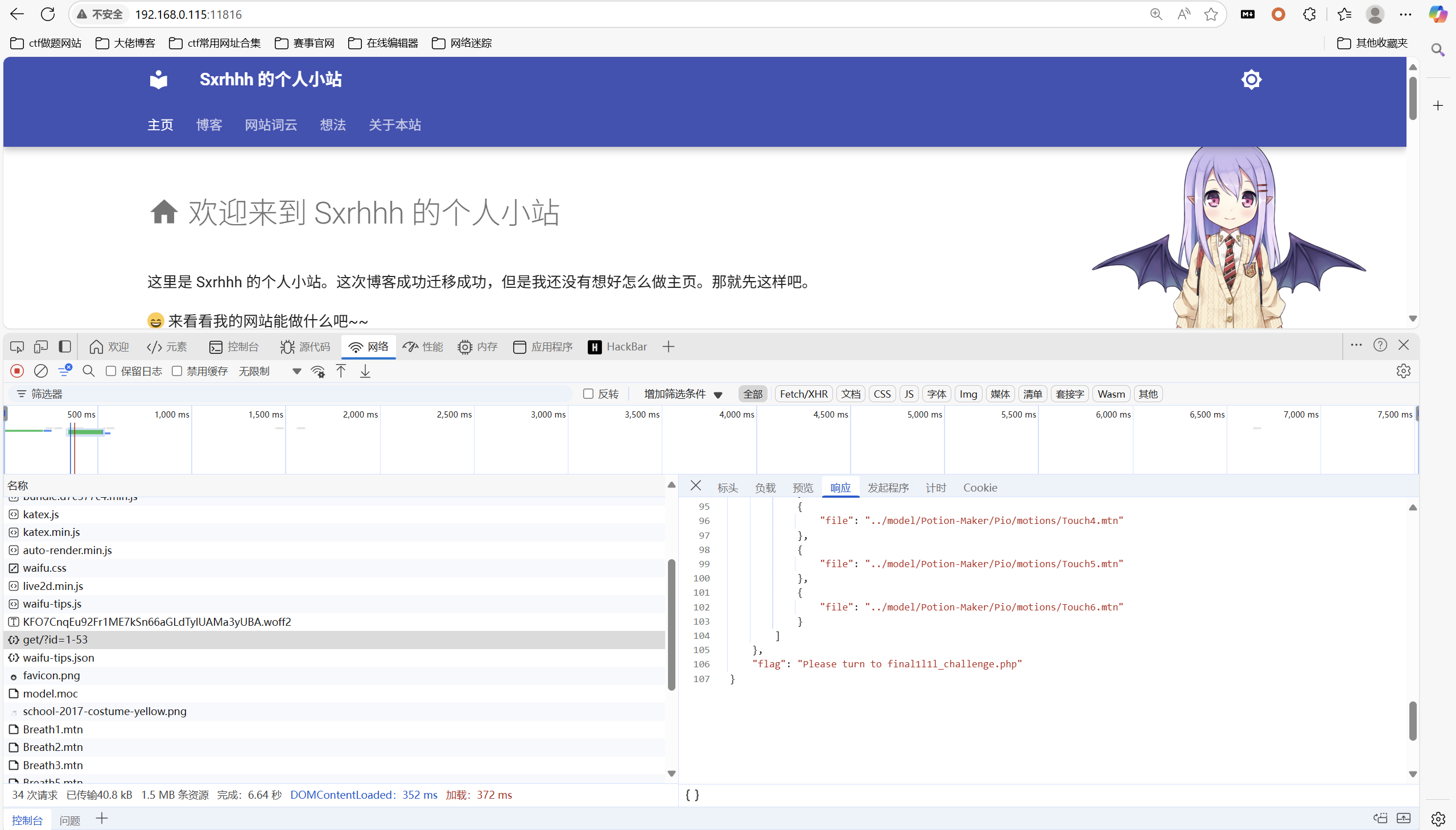Viewport: 1456px width, 830px height.
Task: Open the ctf做题网站 bookmark folder
Action: (46, 43)
